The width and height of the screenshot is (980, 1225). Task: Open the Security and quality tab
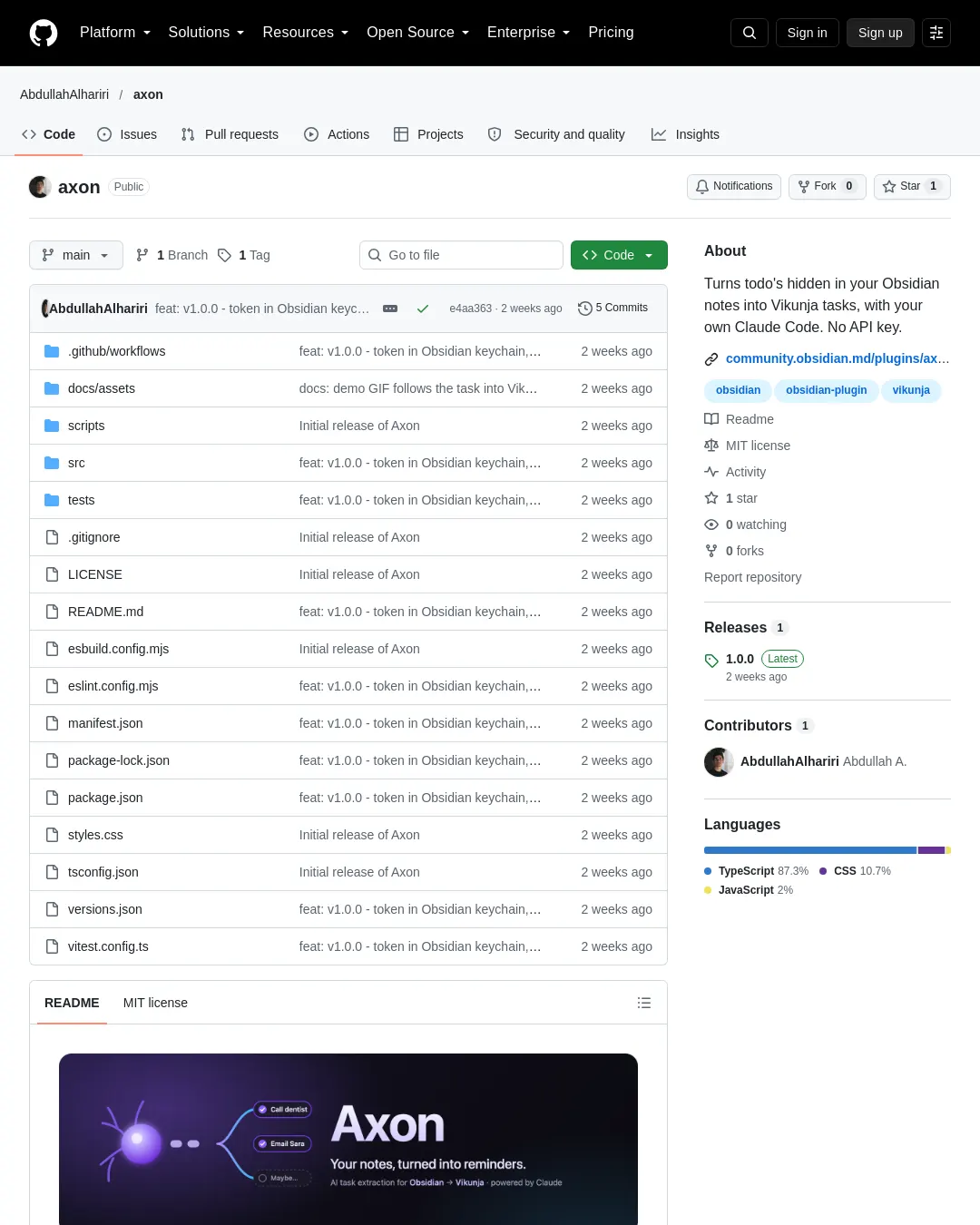[x=556, y=134]
